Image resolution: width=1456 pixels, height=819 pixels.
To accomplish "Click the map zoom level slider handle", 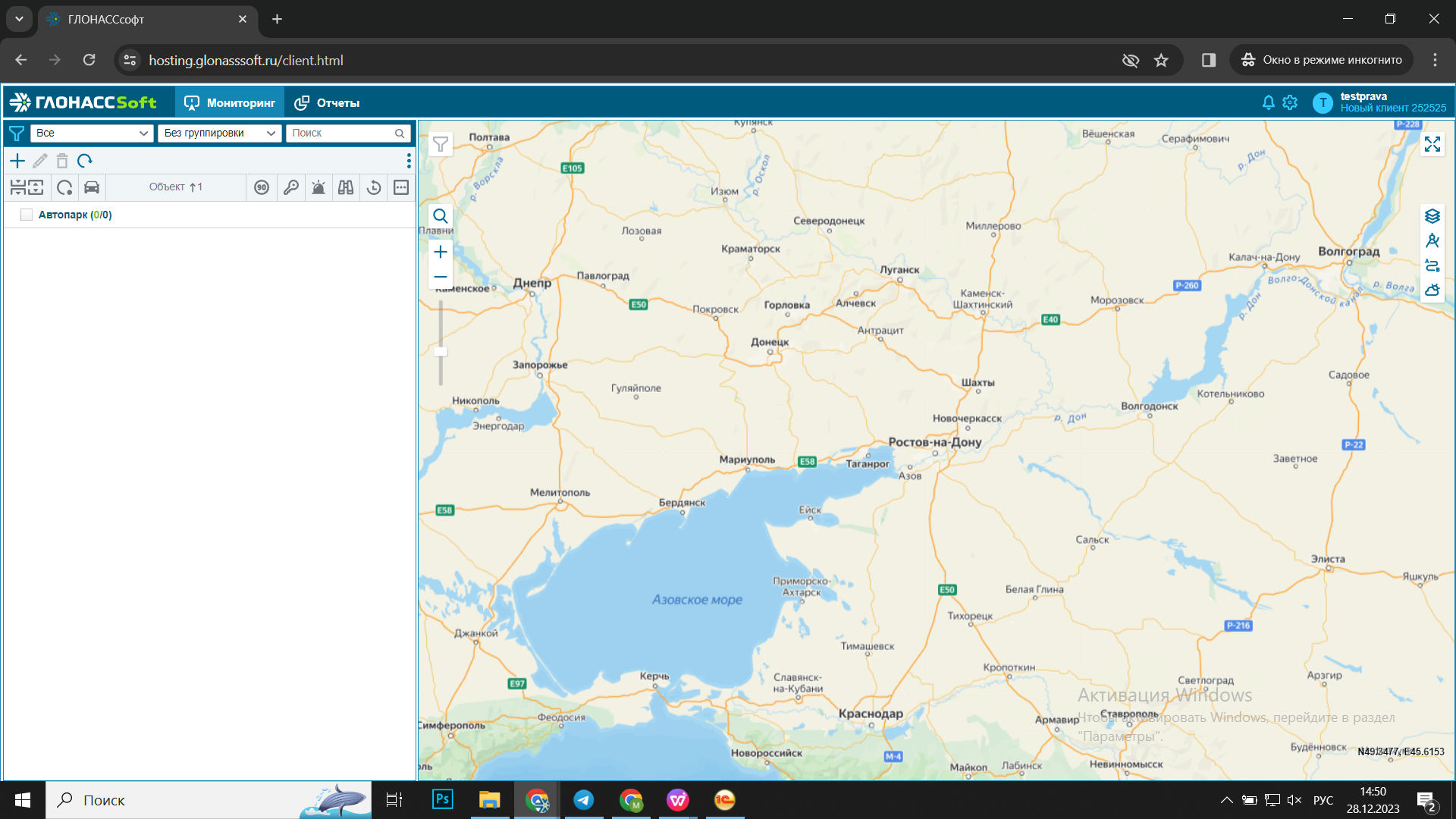I will [441, 352].
